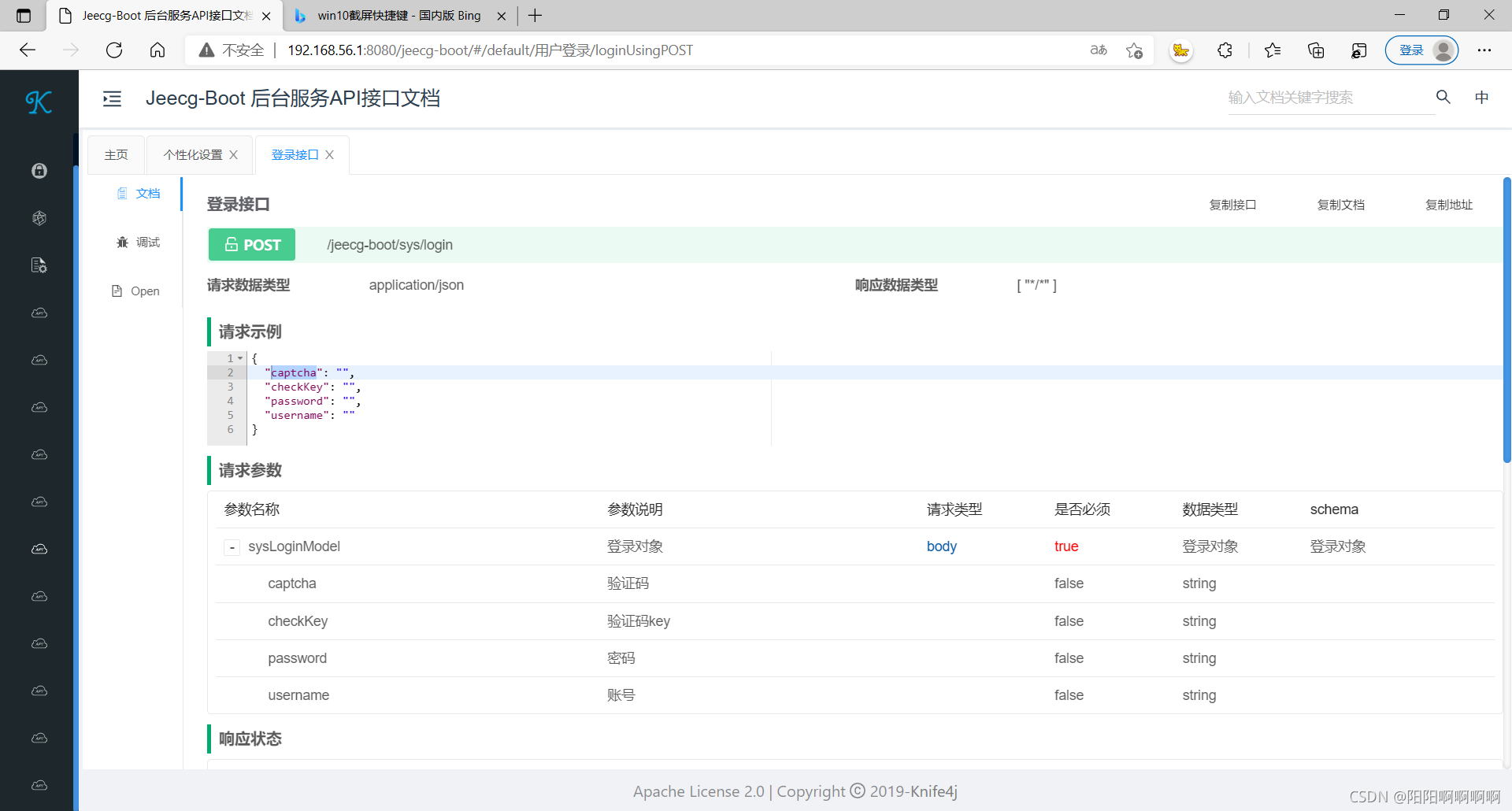The image size is (1512, 811).
Task: Open the collections icon
Action: coord(1316,50)
